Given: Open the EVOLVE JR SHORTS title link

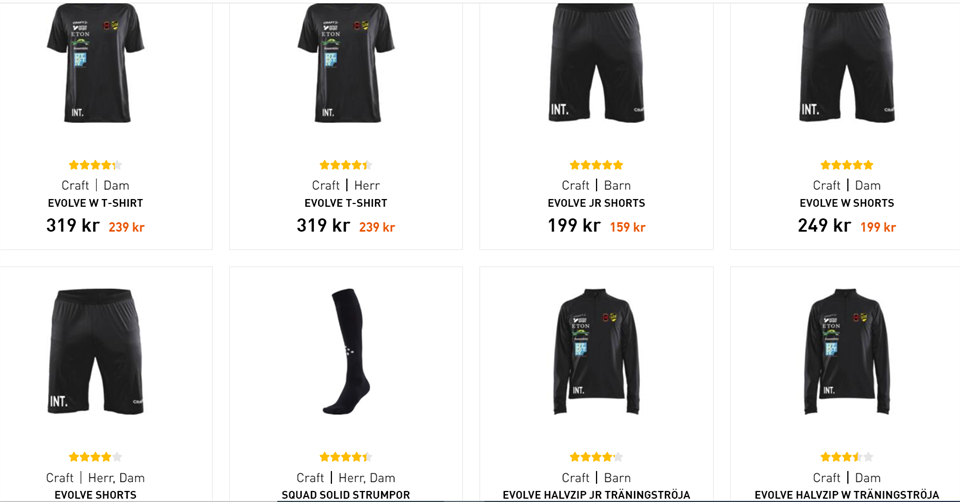Looking at the screenshot, I should pos(596,203).
